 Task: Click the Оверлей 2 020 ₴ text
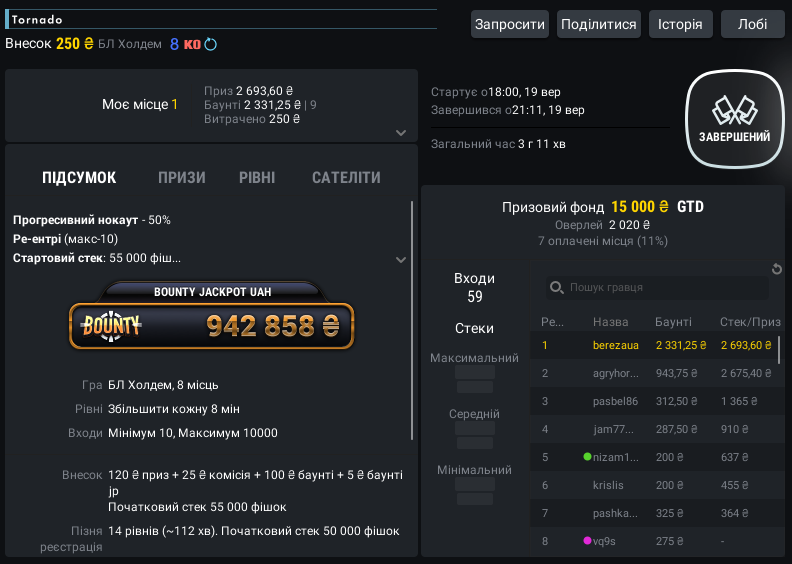click(602, 225)
